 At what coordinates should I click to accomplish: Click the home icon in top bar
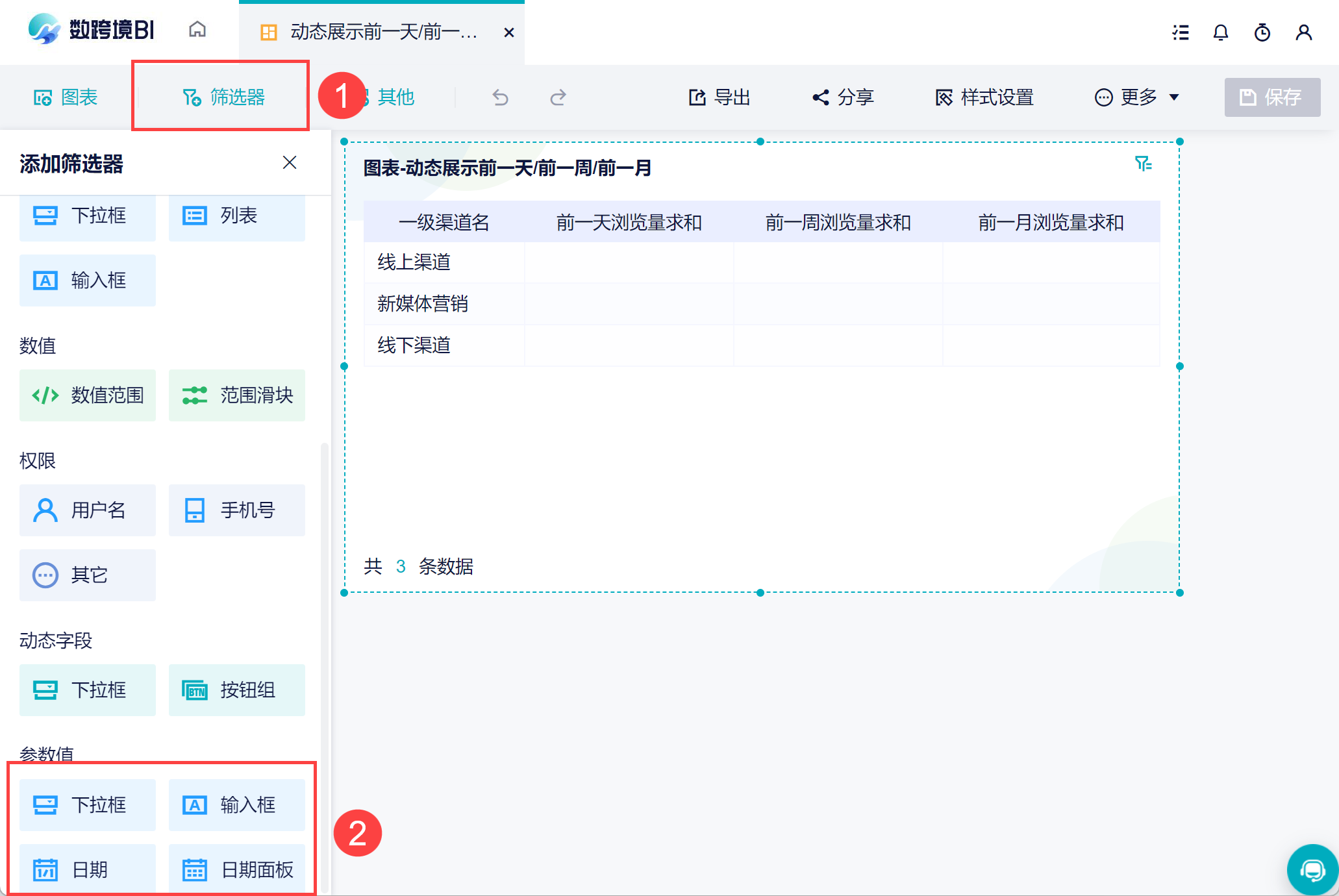(x=197, y=30)
